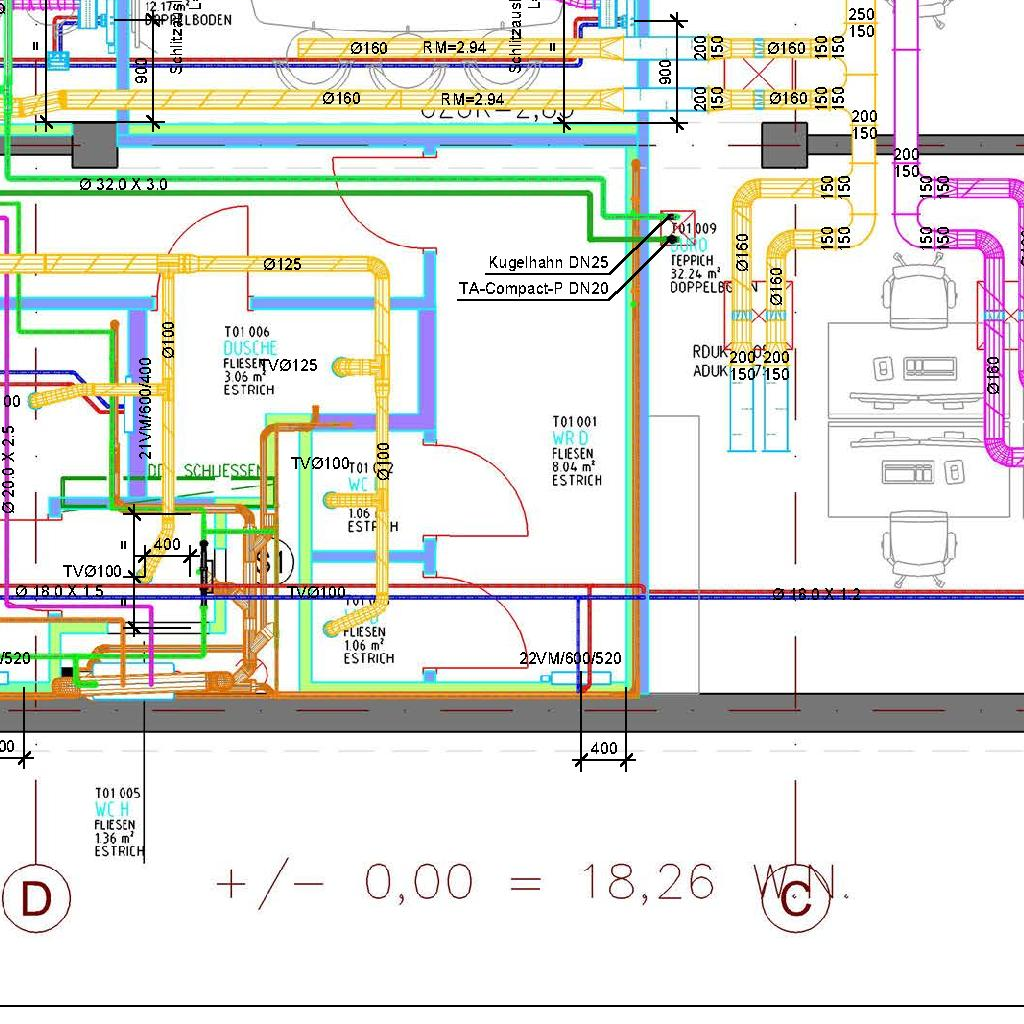Select the Ø125 duct size label
The height and width of the screenshot is (1024, 1024).
(282, 264)
